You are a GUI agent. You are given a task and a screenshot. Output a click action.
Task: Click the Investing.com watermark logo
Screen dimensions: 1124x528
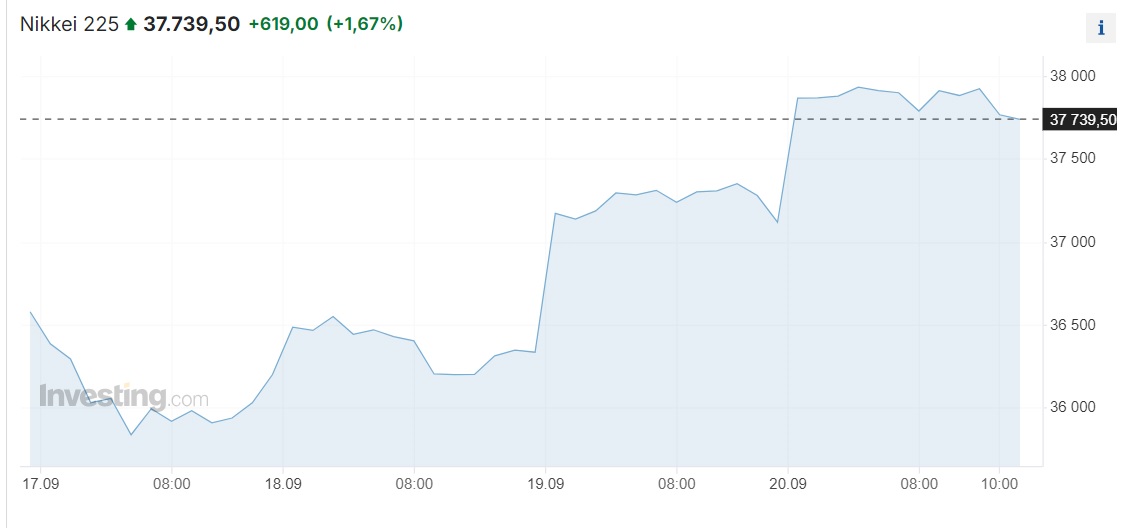[123, 396]
